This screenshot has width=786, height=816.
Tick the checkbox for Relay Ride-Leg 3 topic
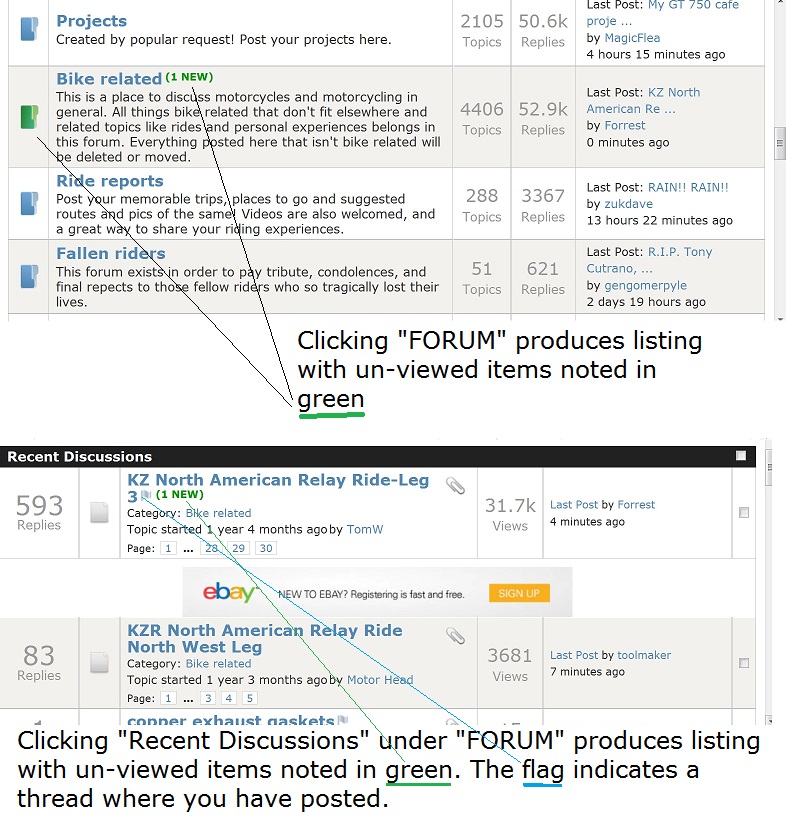[x=743, y=512]
